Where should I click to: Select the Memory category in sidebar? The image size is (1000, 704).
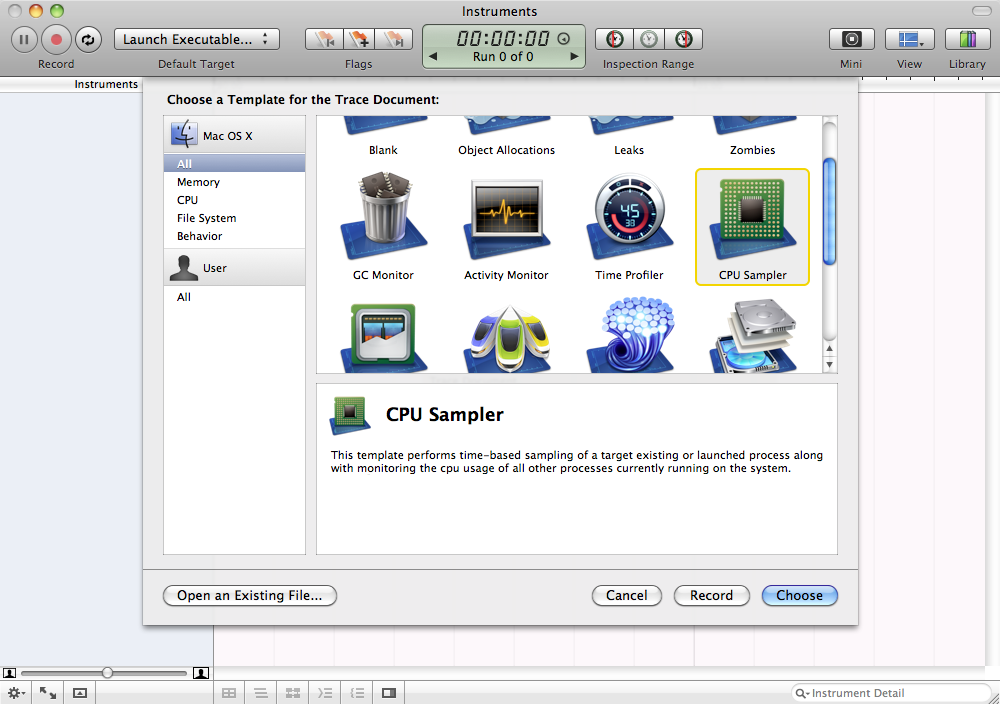coord(198,182)
